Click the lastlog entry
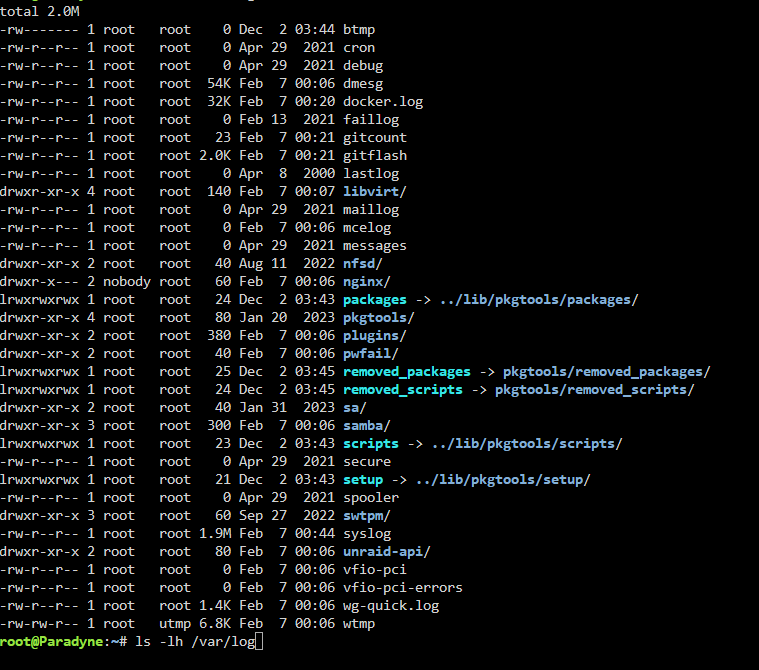Viewport: 759px width, 670px height. (371, 173)
